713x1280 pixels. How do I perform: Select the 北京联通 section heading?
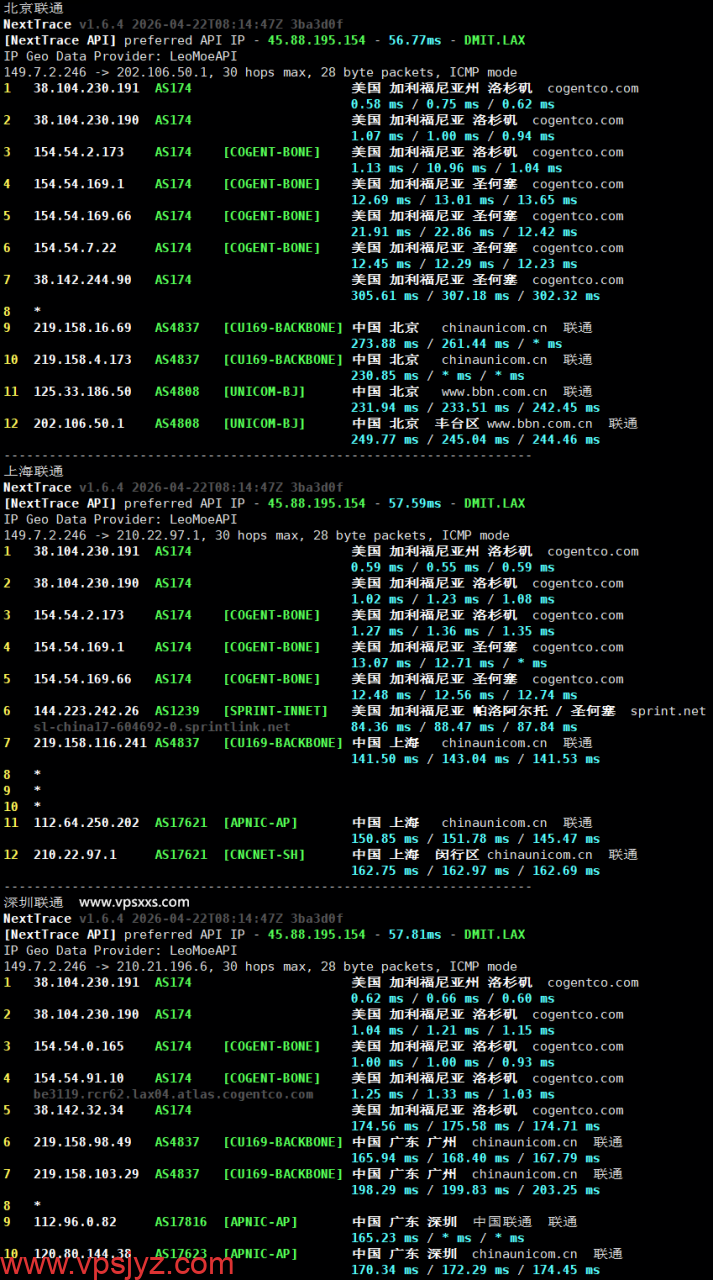33,7
